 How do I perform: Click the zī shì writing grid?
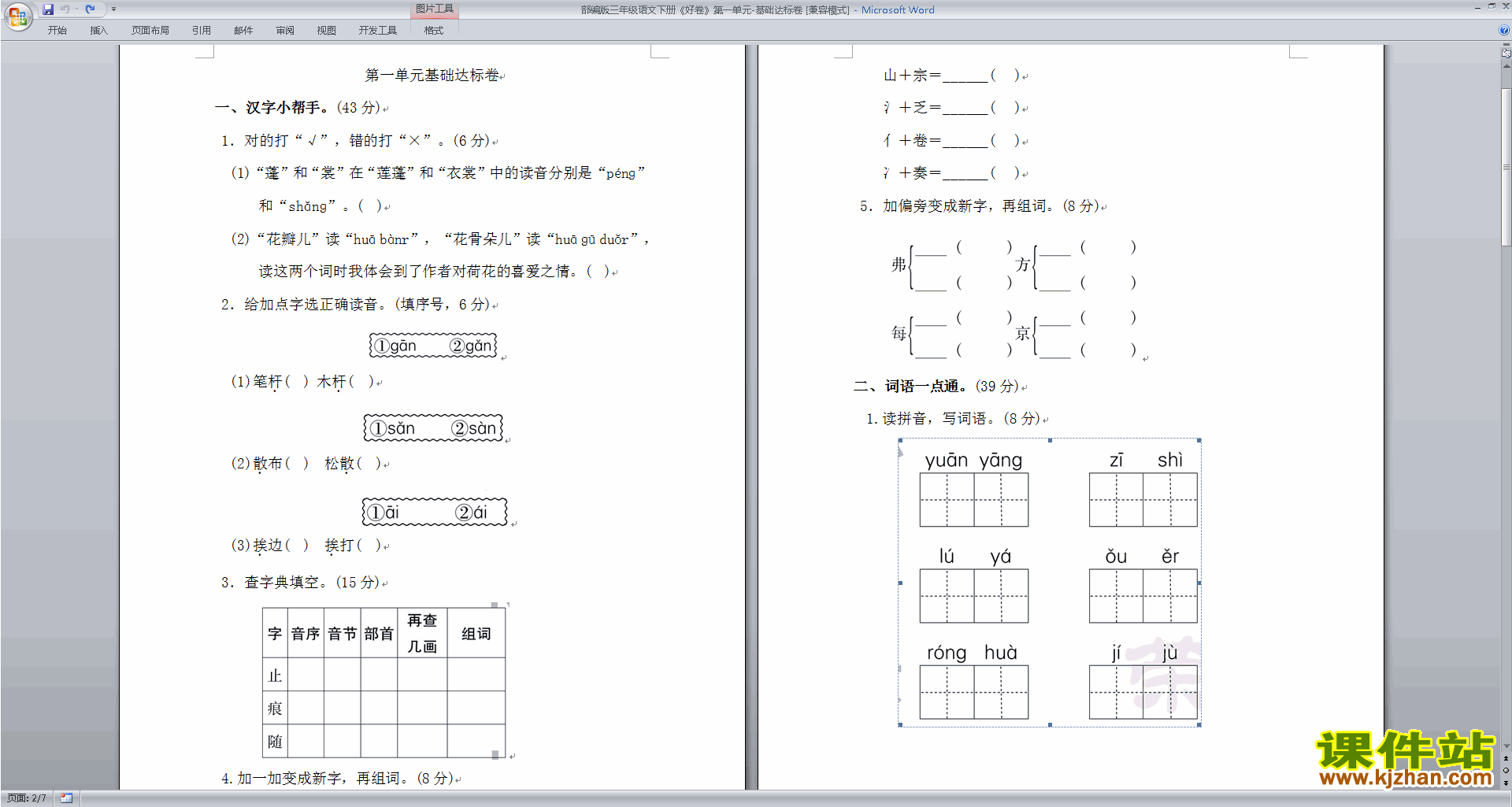point(1143,500)
